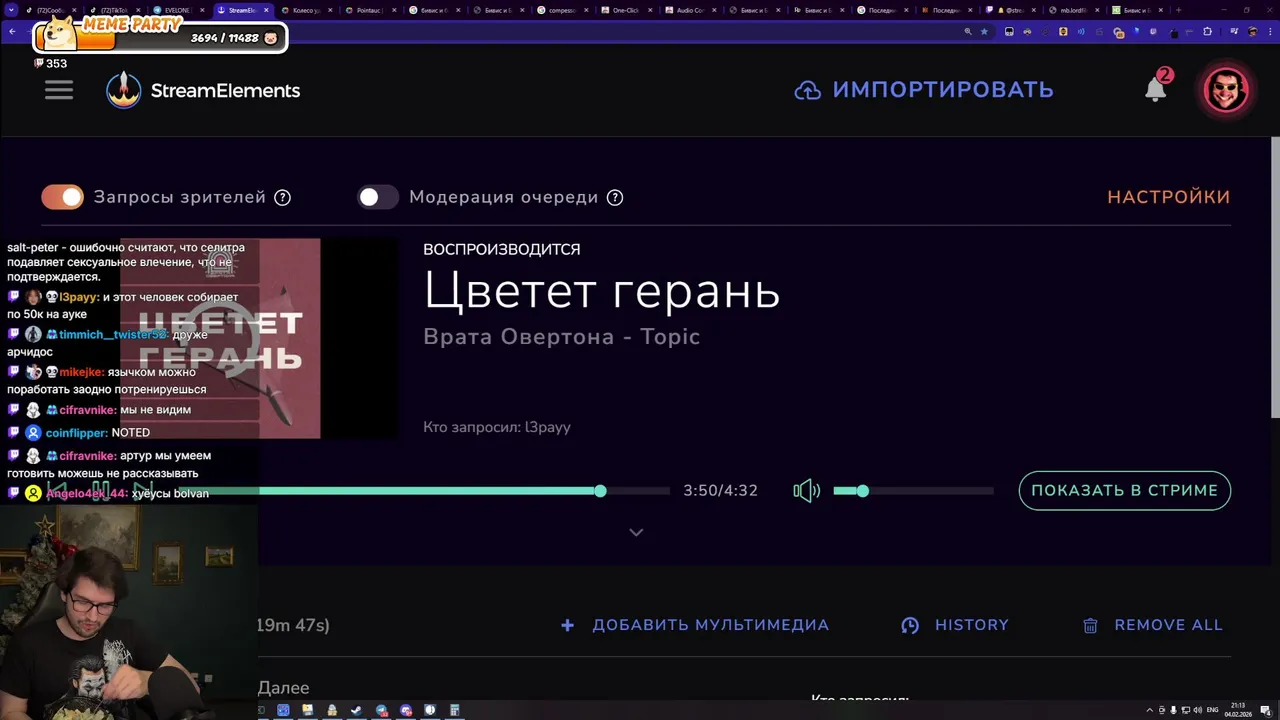Open Telegram from the taskbar

(x=381, y=710)
